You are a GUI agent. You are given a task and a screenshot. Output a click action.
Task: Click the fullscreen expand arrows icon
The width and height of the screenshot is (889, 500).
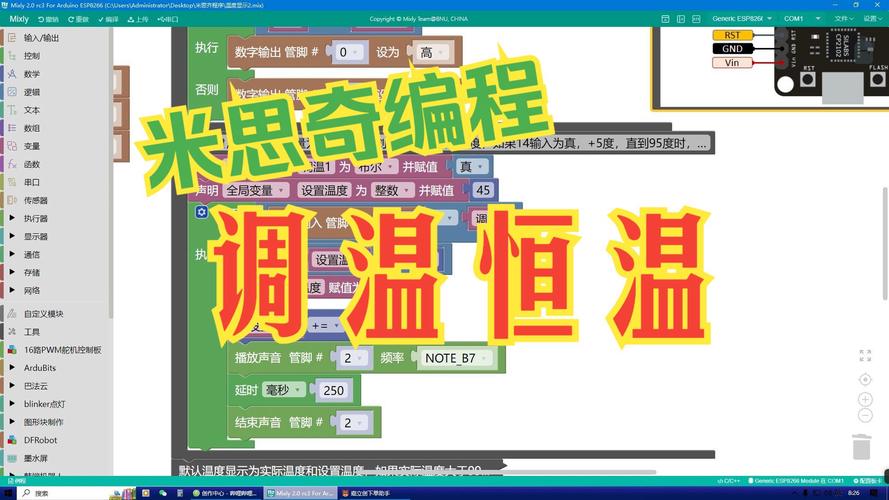click(866, 355)
